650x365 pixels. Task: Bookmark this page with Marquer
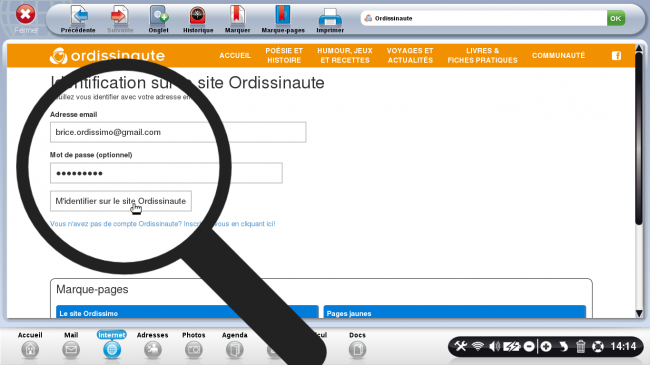(237, 19)
